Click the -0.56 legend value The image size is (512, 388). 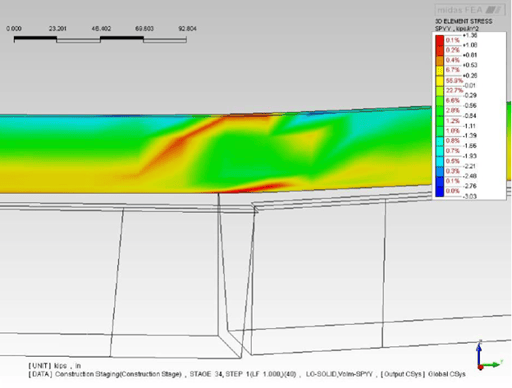coord(470,106)
